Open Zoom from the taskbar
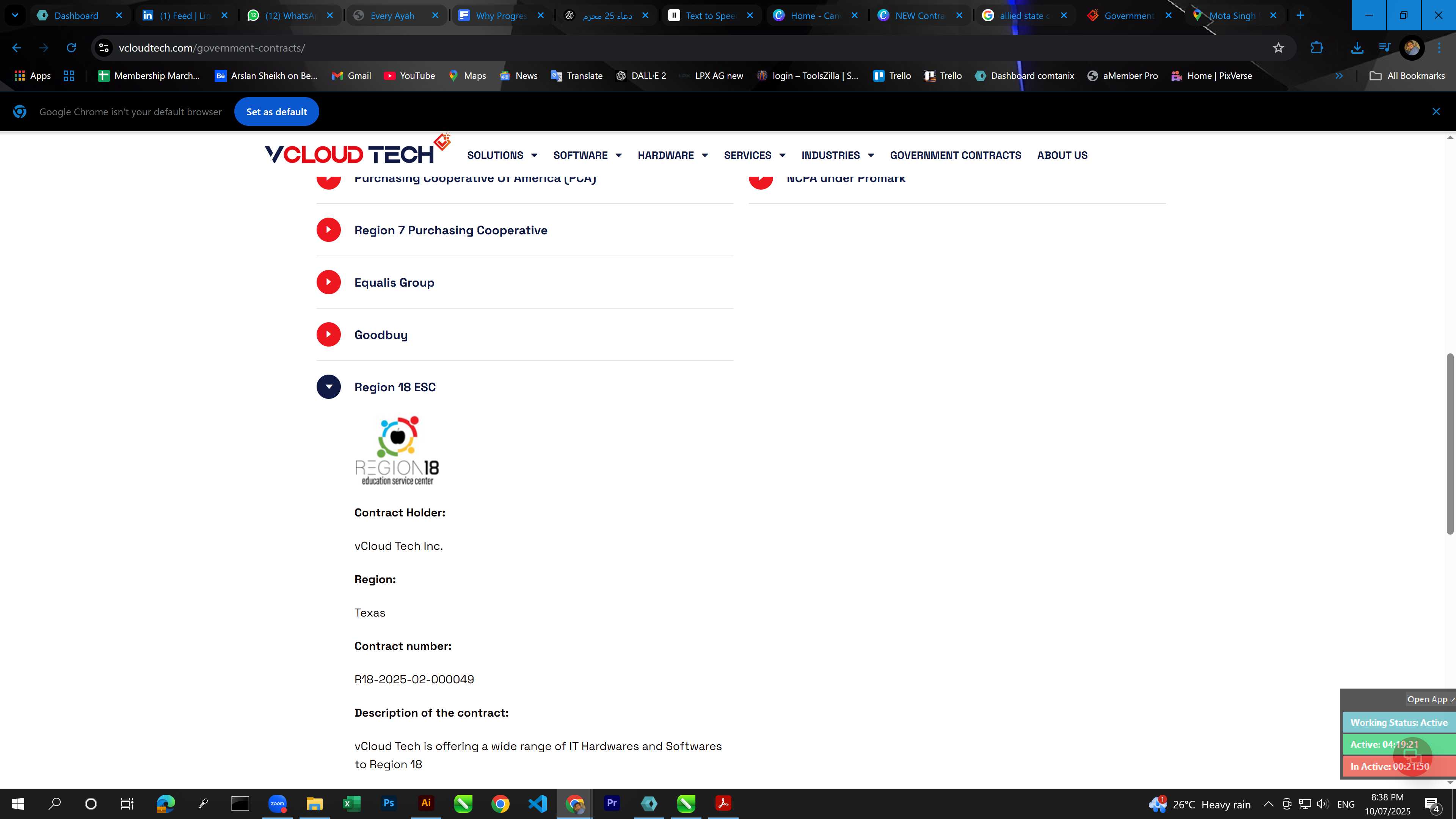The height and width of the screenshot is (819, 1456). pyautogui.click(x=277, y=804)
